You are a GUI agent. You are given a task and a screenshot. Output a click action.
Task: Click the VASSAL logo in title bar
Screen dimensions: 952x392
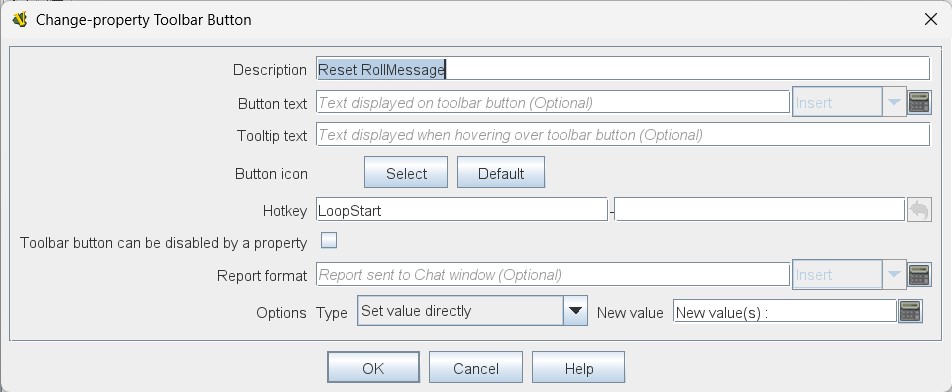tap(20, 19)
